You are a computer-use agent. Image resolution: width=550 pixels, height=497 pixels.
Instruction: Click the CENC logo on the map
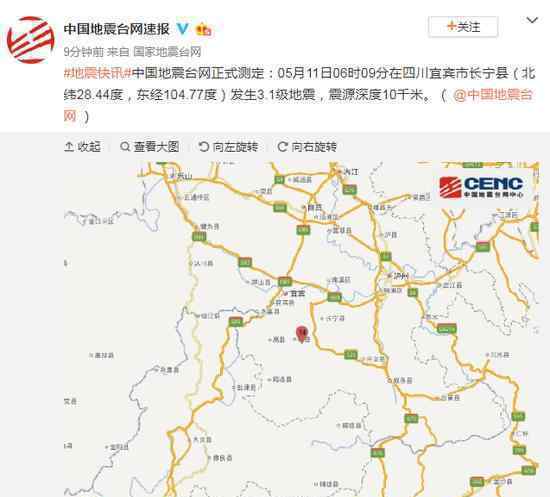[482, 187]
